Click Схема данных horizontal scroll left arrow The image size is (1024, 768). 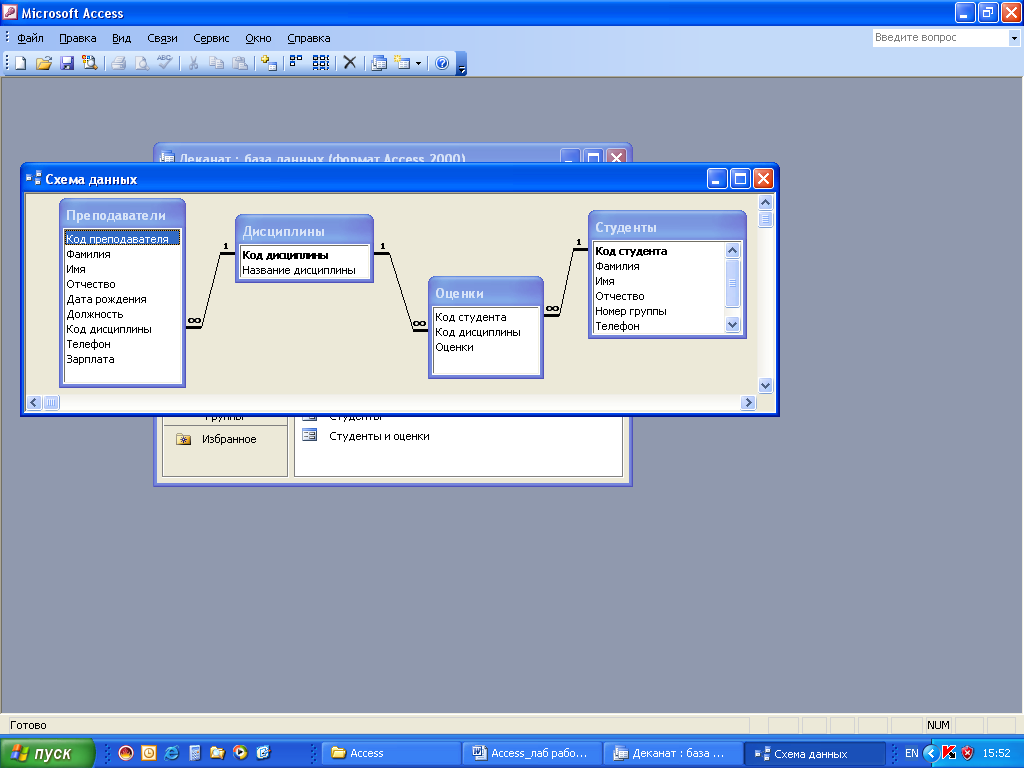coord(34,403)
